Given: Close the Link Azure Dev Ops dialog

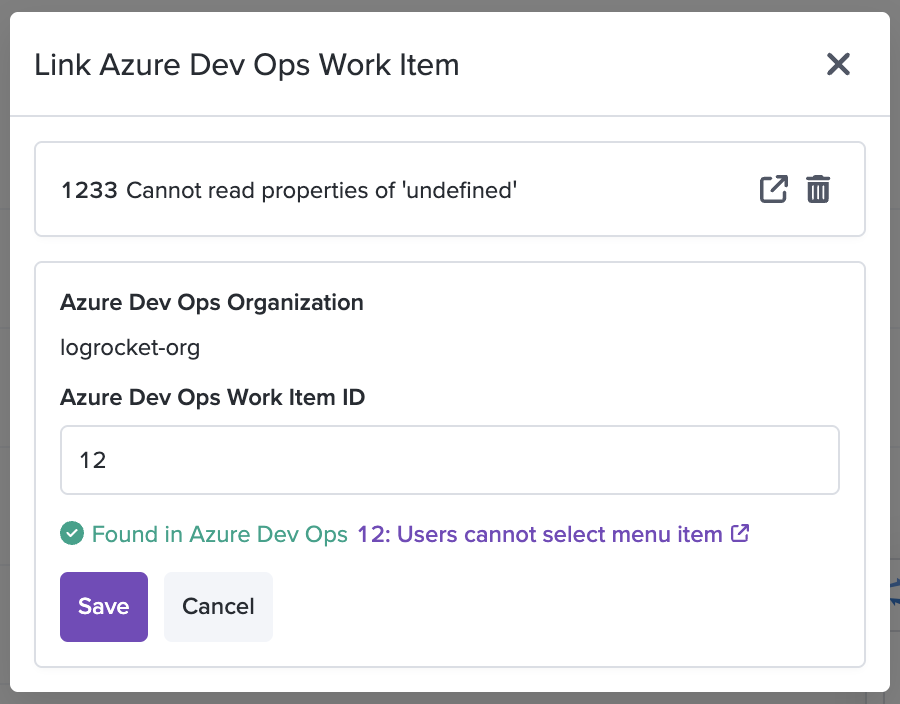Looking at the screenshot, I should (838, 64).
